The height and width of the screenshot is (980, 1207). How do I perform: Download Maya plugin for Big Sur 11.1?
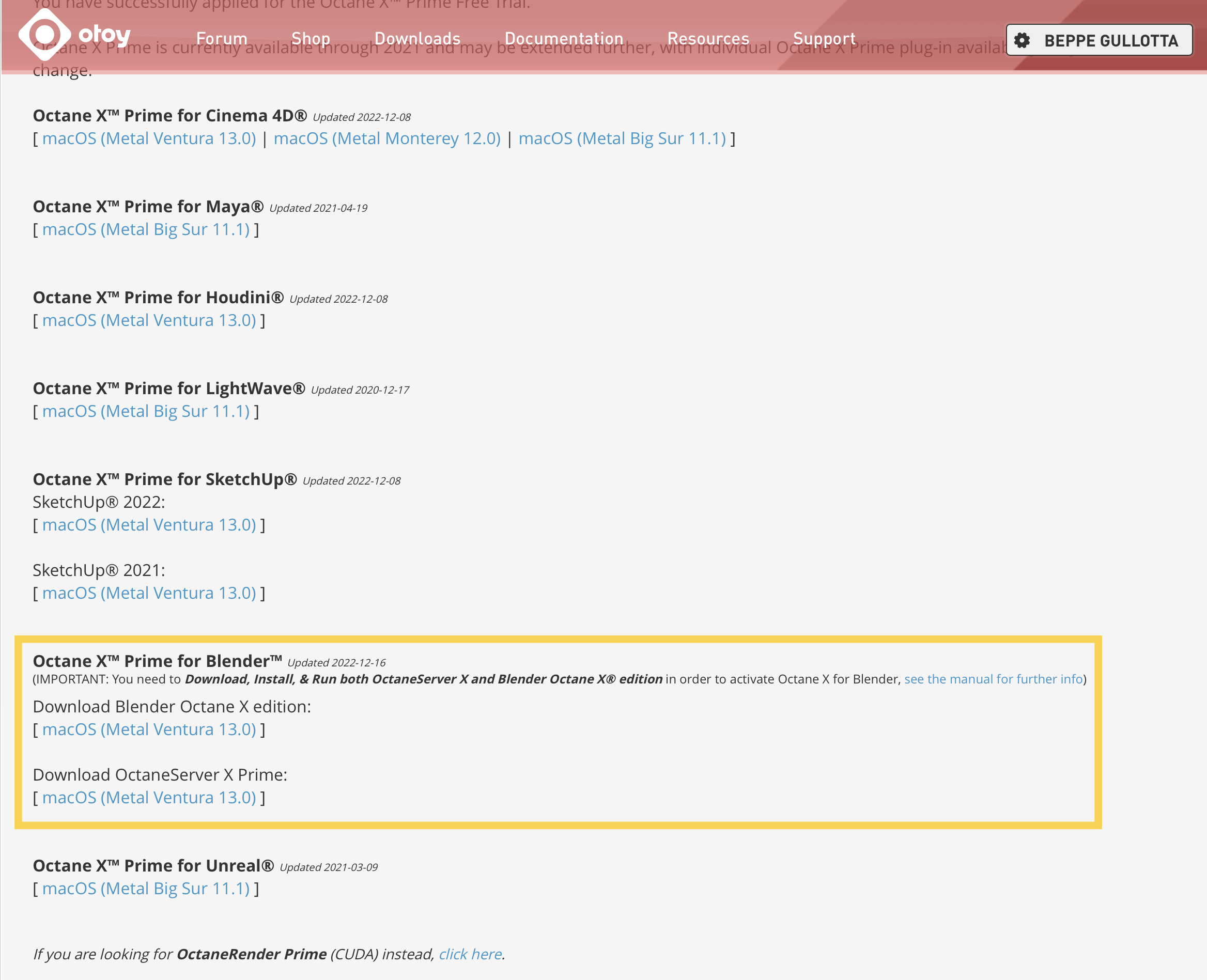146,229
